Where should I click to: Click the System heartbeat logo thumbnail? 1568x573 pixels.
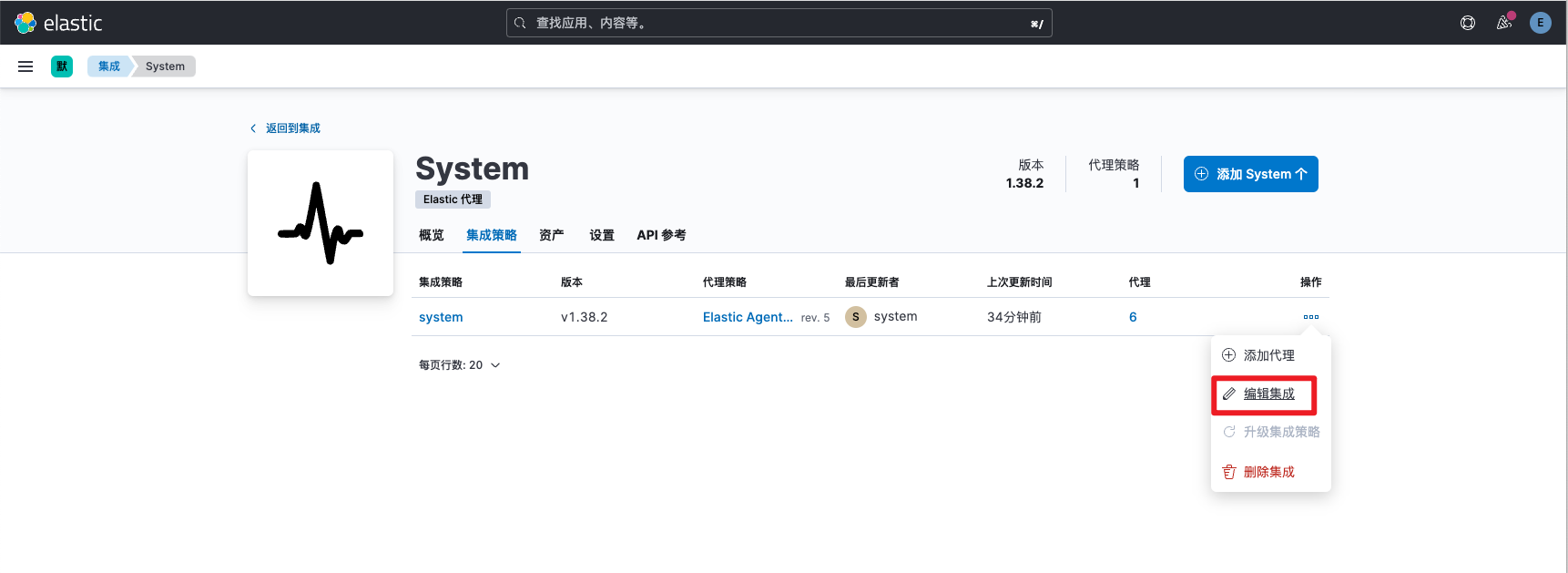click(321, 223)
